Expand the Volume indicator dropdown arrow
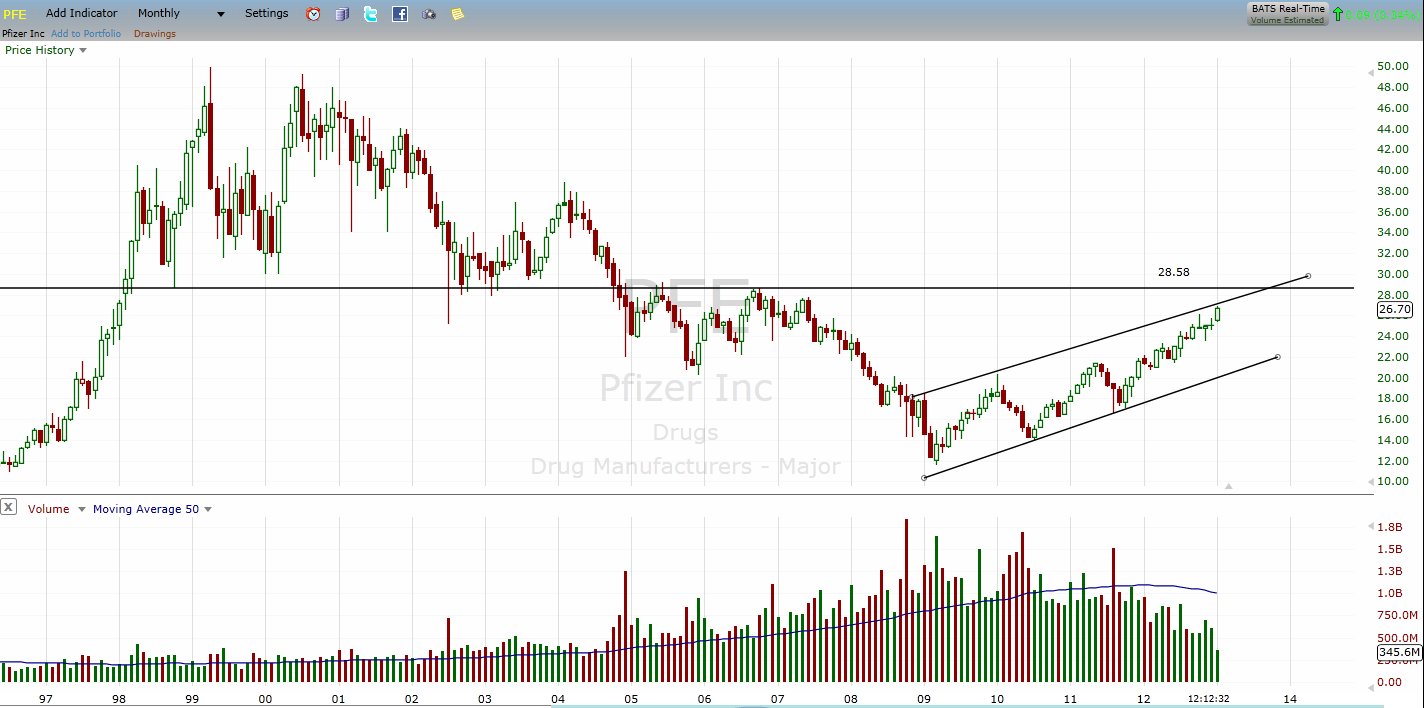 (82, 509)
